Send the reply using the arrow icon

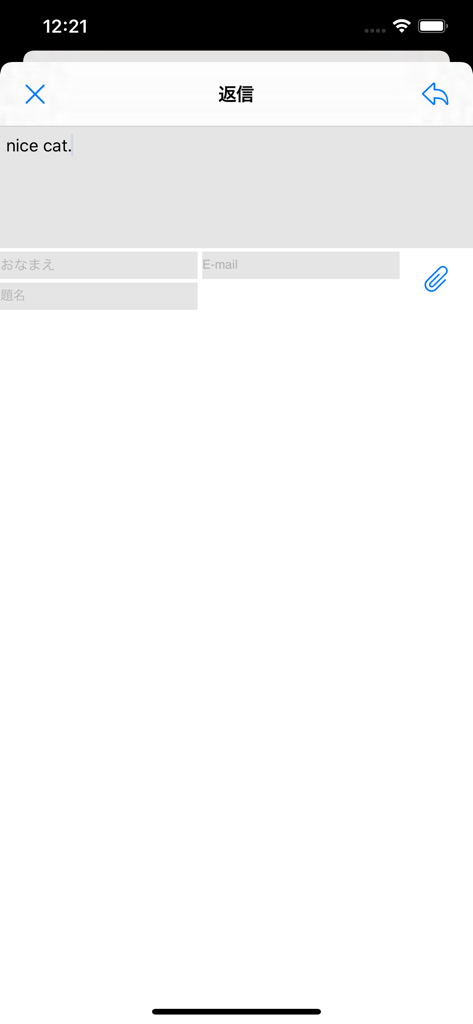pos(435,94)
